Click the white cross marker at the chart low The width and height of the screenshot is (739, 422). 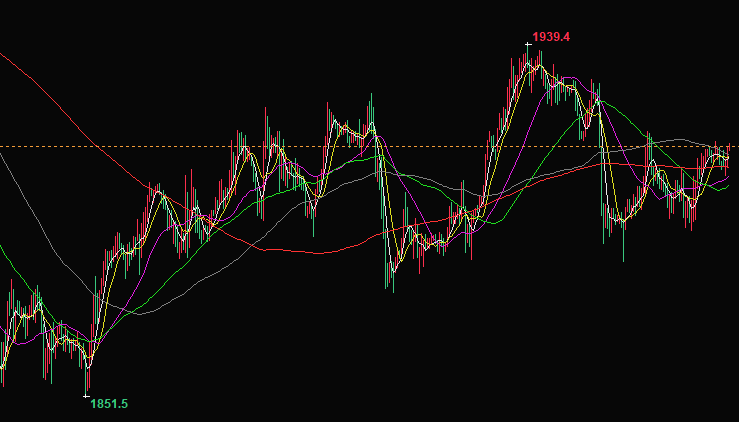pyautogui.click(x=86, y=396)
